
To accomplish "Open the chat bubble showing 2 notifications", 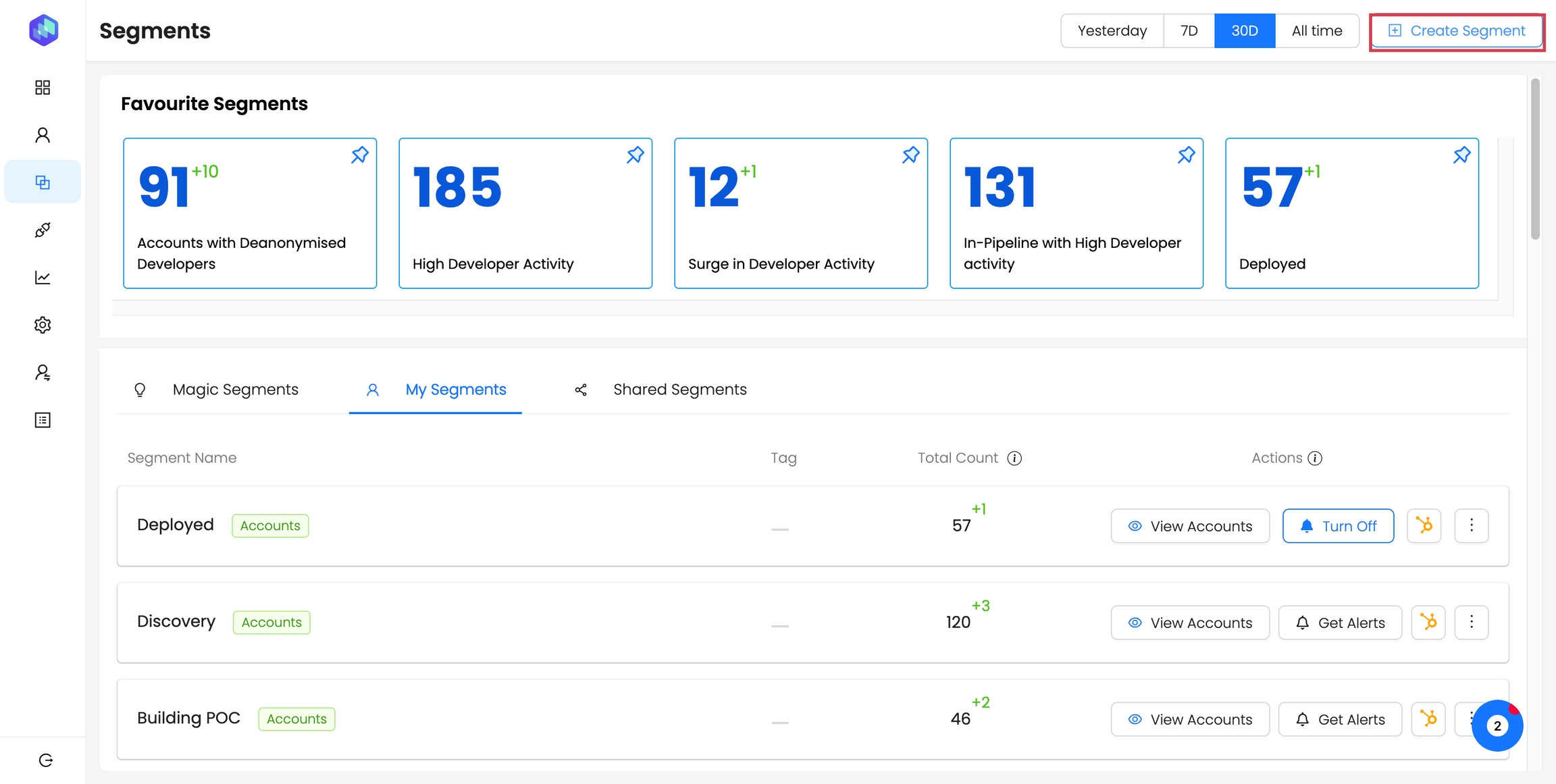I will pos(1497,726).
